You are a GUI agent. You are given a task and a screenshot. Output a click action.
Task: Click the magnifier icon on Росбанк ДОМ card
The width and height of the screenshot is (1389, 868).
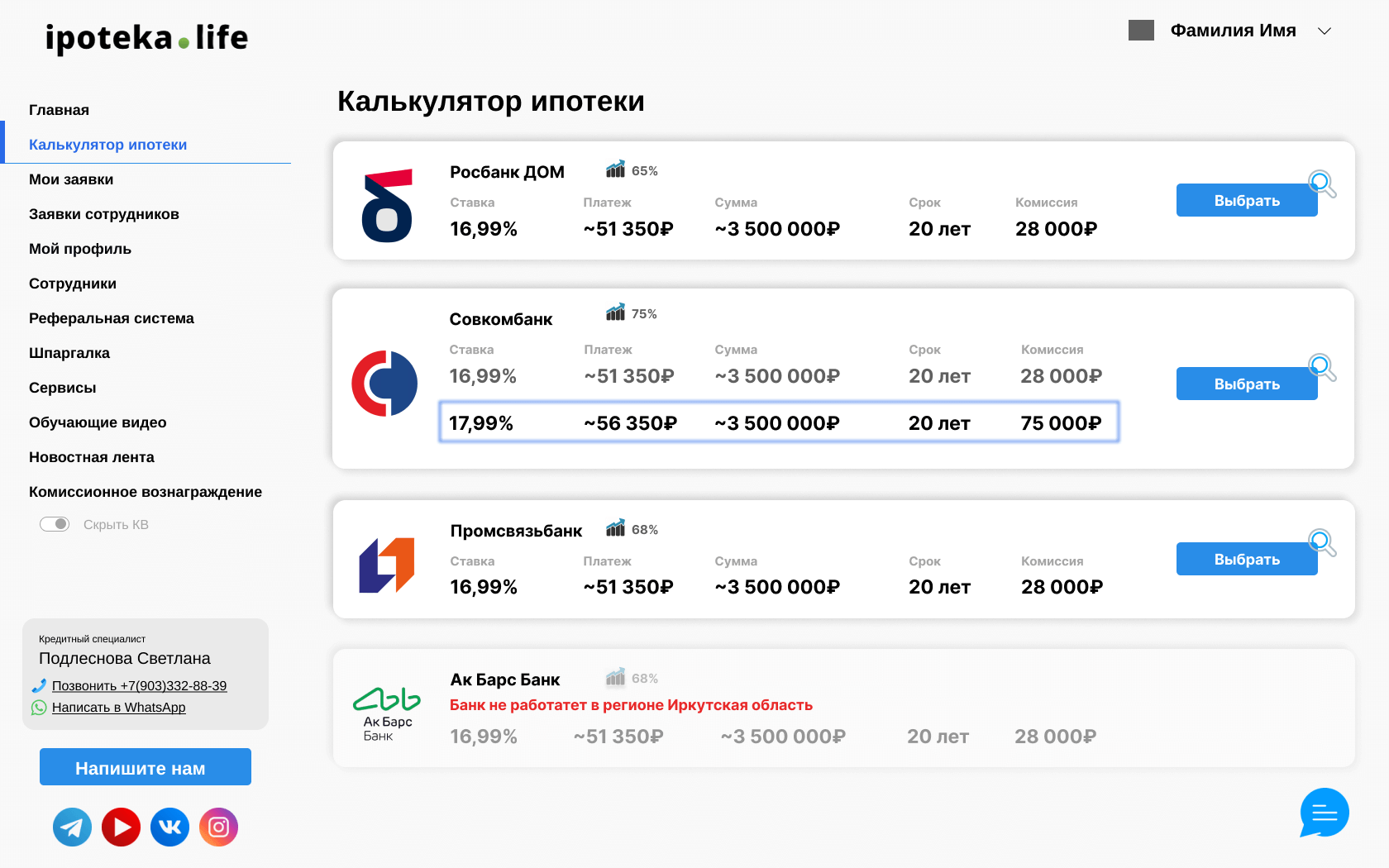pyautogui.click(x=1320, y=184)
